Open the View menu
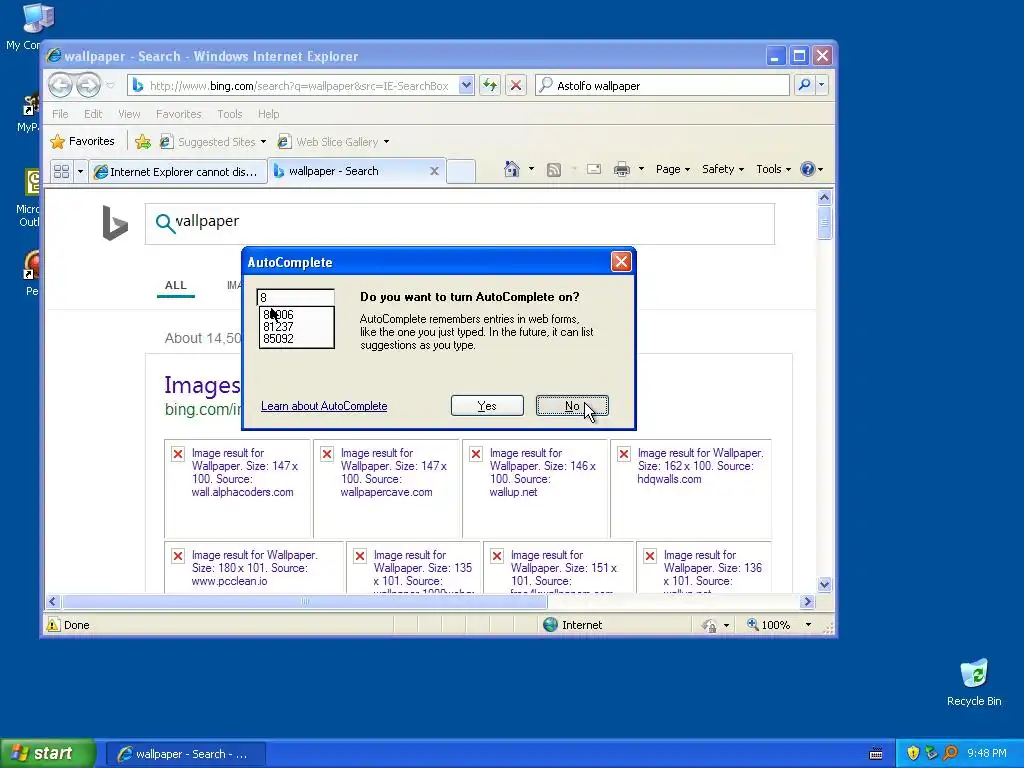Viewport: 1024px width, 768px height. coord(129,114)
